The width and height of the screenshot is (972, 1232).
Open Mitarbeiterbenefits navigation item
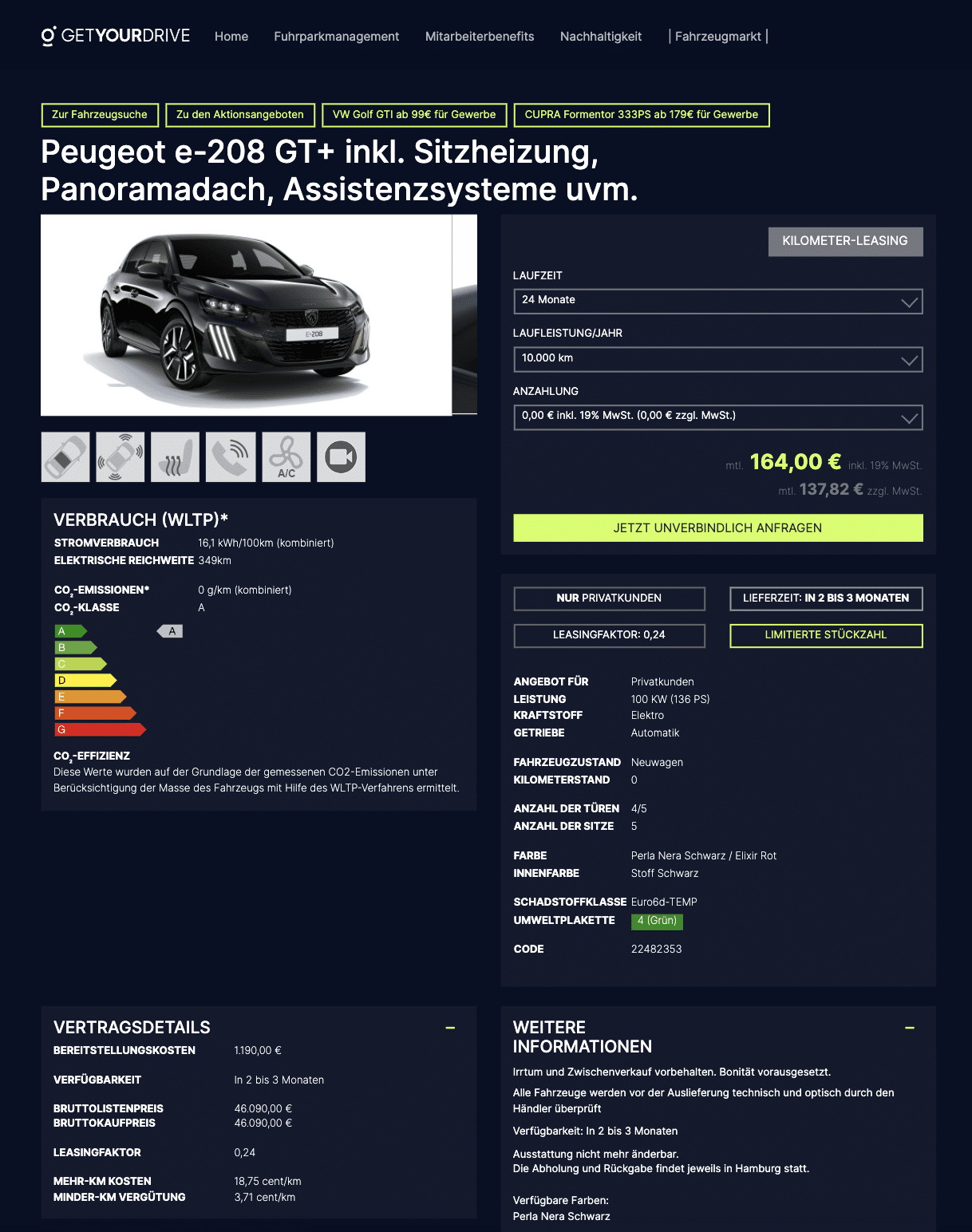pos(480,37)
